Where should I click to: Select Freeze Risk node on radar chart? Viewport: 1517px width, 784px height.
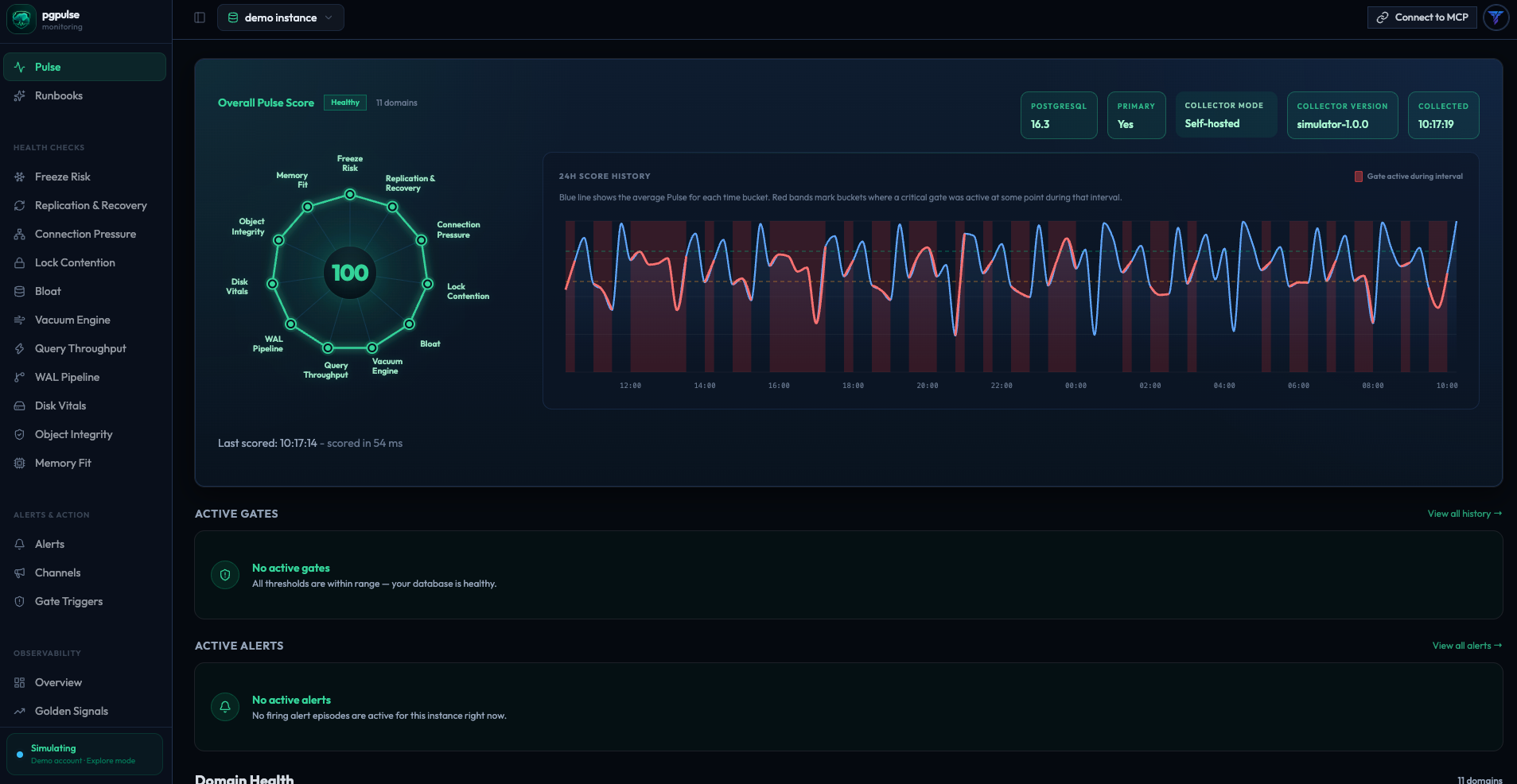pos(350,194)
